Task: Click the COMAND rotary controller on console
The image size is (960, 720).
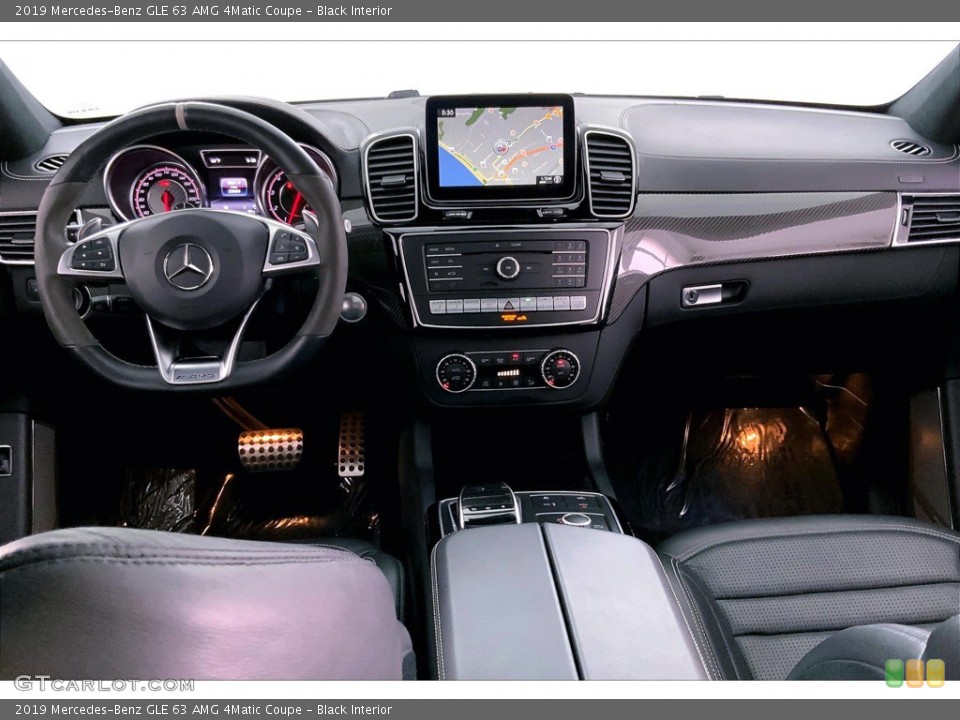Action: (x=576, y=520)
